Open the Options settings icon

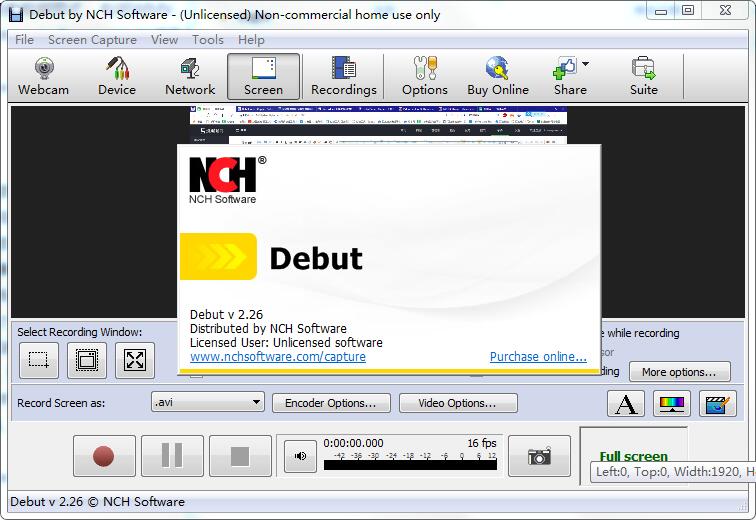pyautogui.click(x=425, y=77)
